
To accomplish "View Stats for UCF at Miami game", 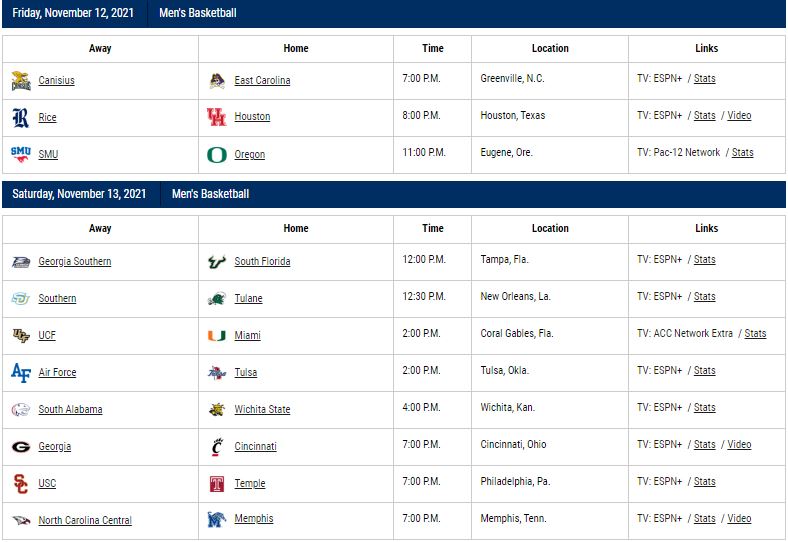I will click(755, 333).
